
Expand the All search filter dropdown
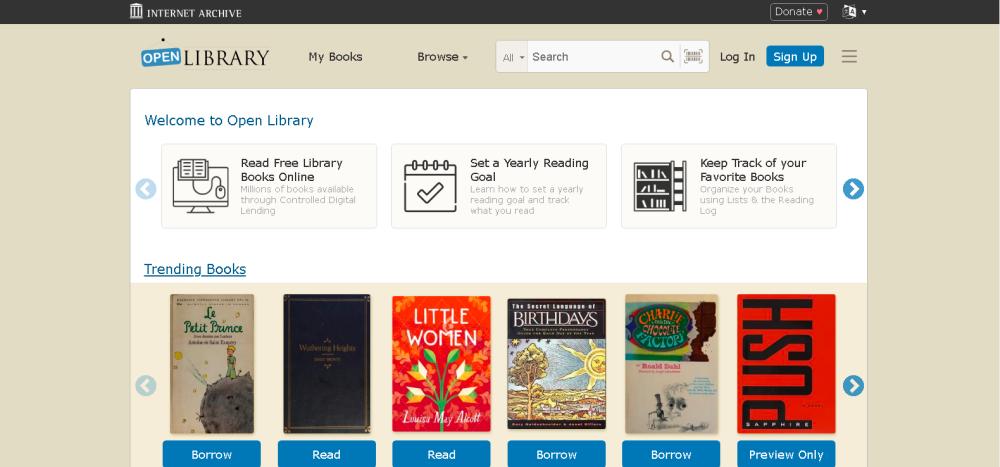(x=513, y=57)
